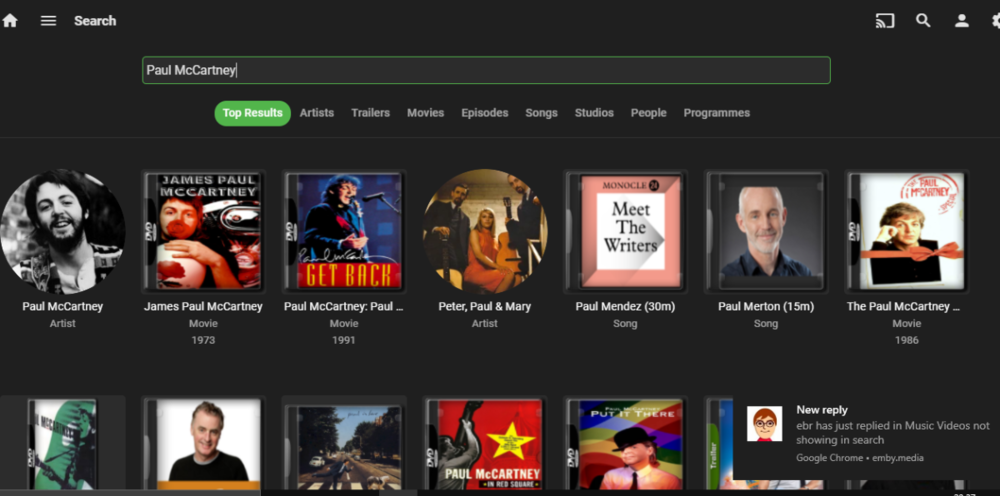The height and width of the screenshot is (496, 1000).
Task: Switch to the Artists tab
Action: (317, 113)
